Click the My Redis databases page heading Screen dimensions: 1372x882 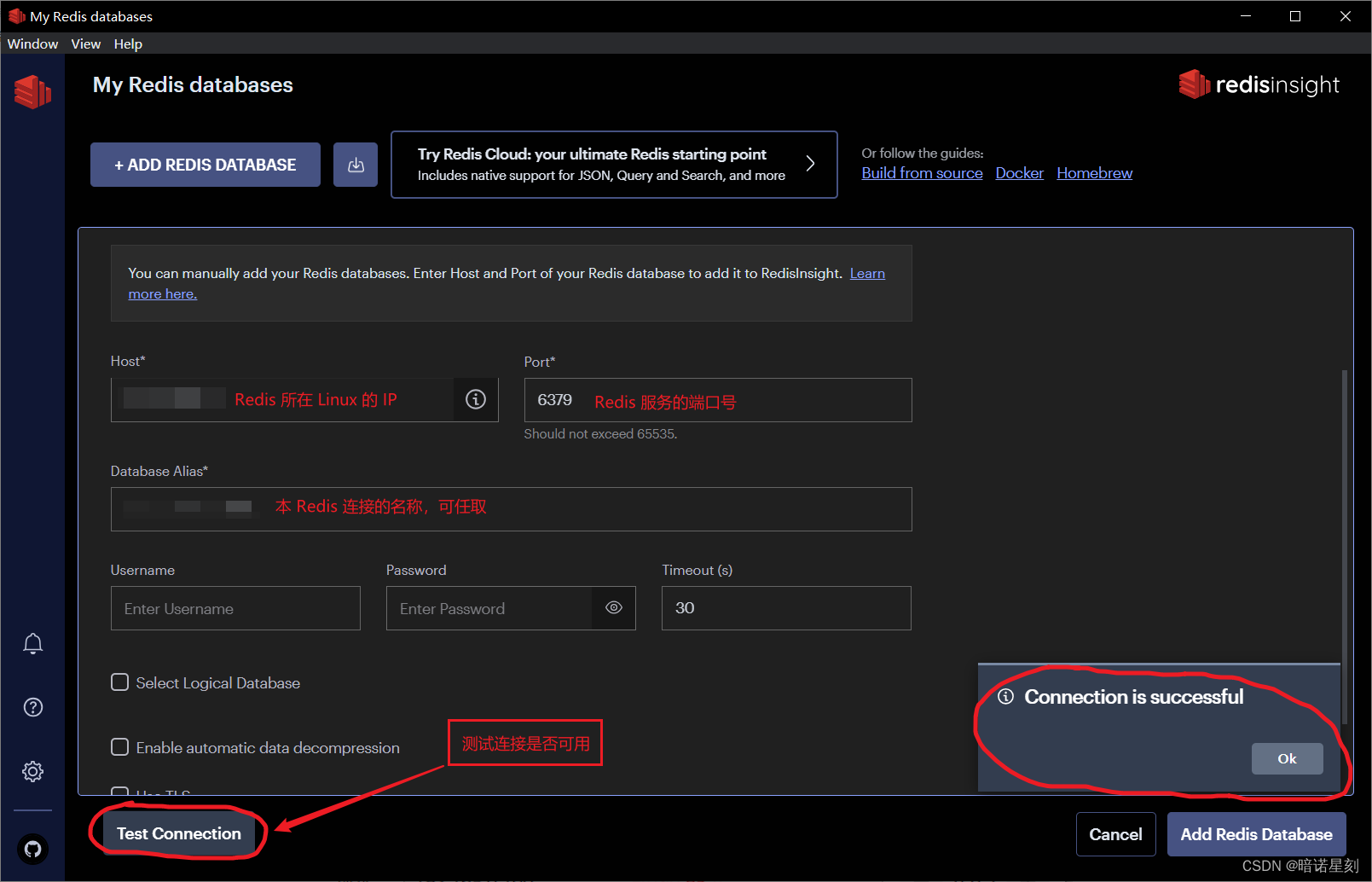[193, 84]
